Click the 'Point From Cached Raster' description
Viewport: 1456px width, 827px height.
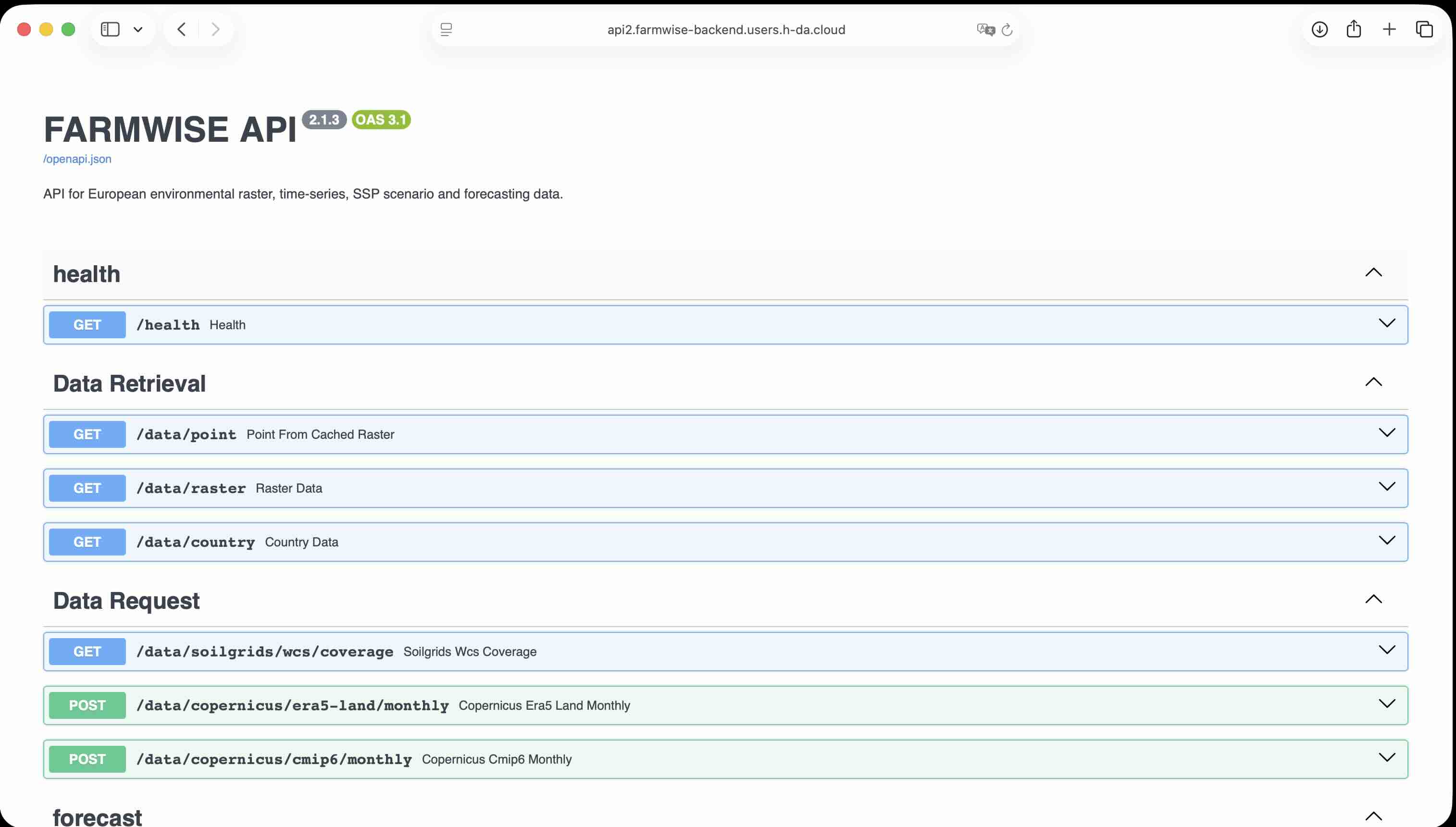(x=321, y=434)
